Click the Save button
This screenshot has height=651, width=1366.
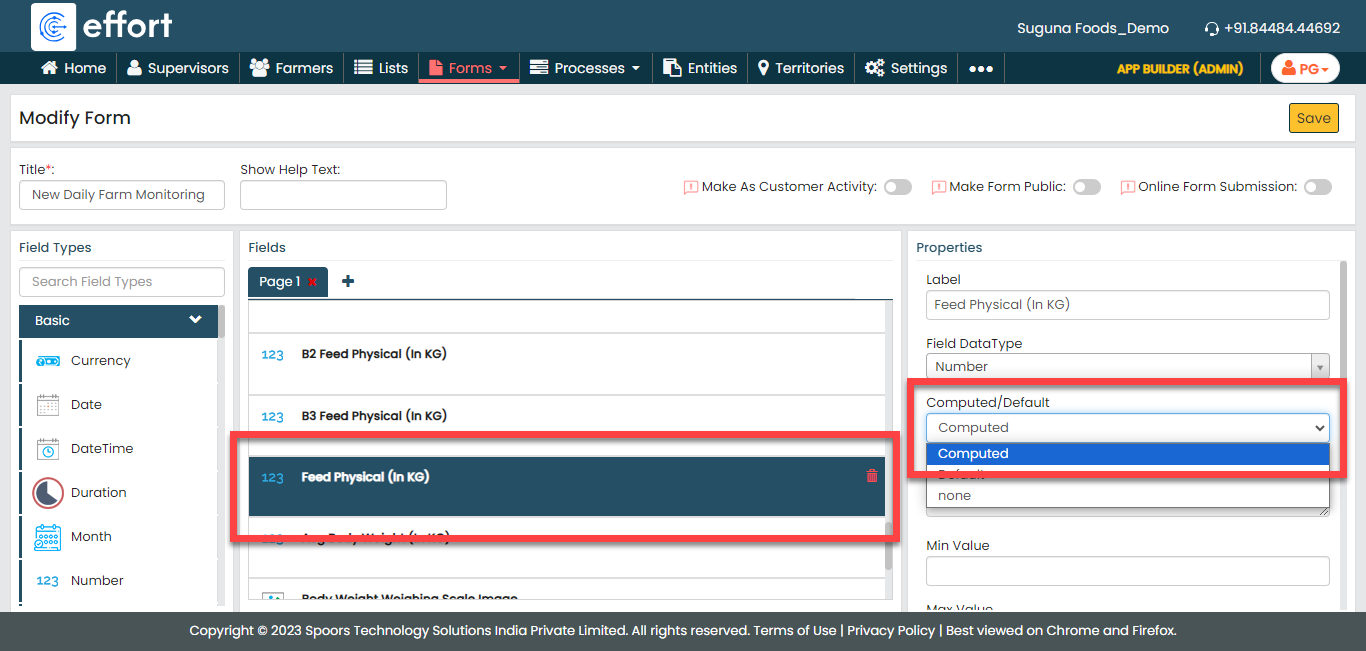1313,118
